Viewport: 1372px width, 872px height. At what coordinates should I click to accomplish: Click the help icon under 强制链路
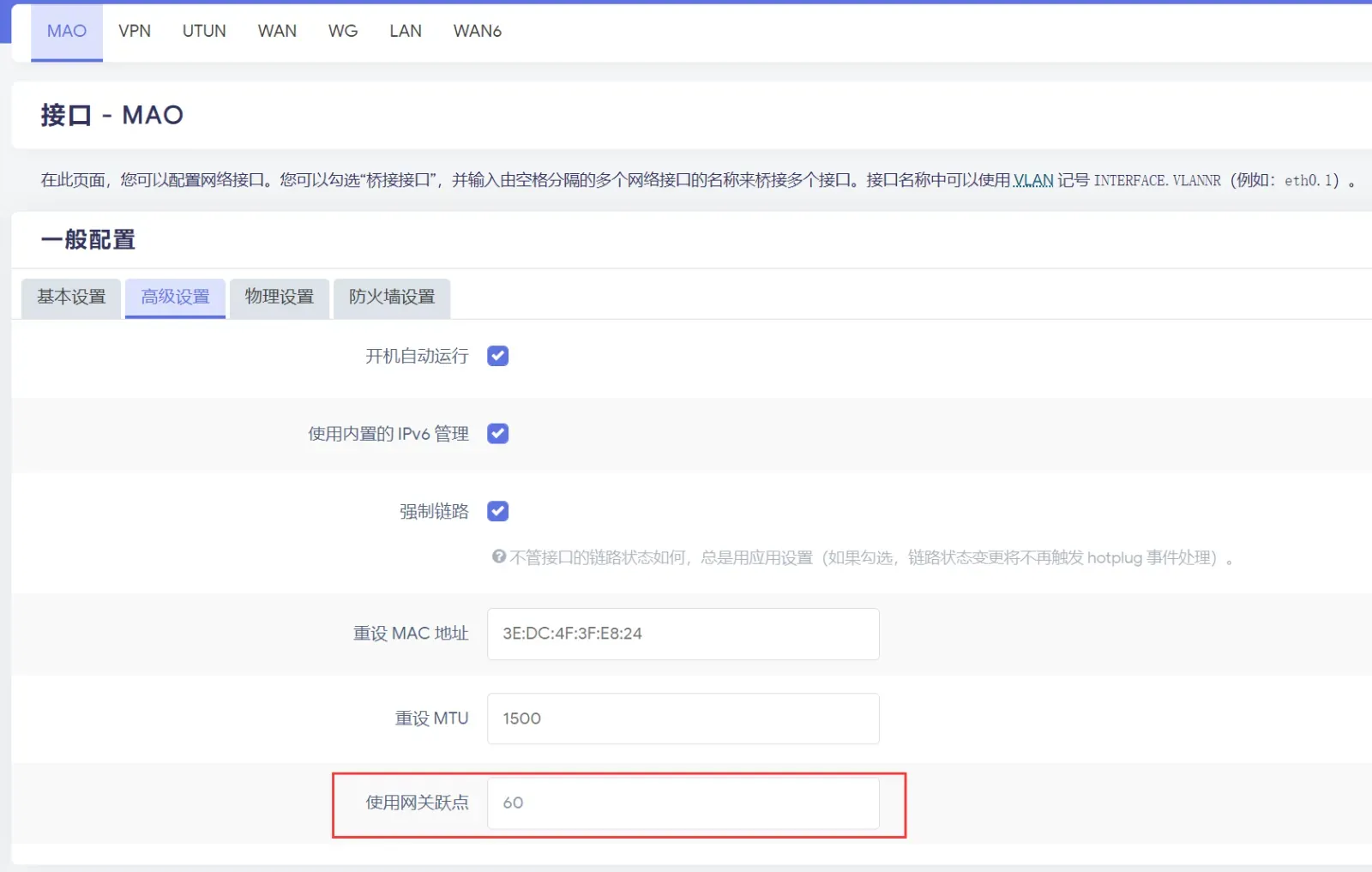click(499, 557)
